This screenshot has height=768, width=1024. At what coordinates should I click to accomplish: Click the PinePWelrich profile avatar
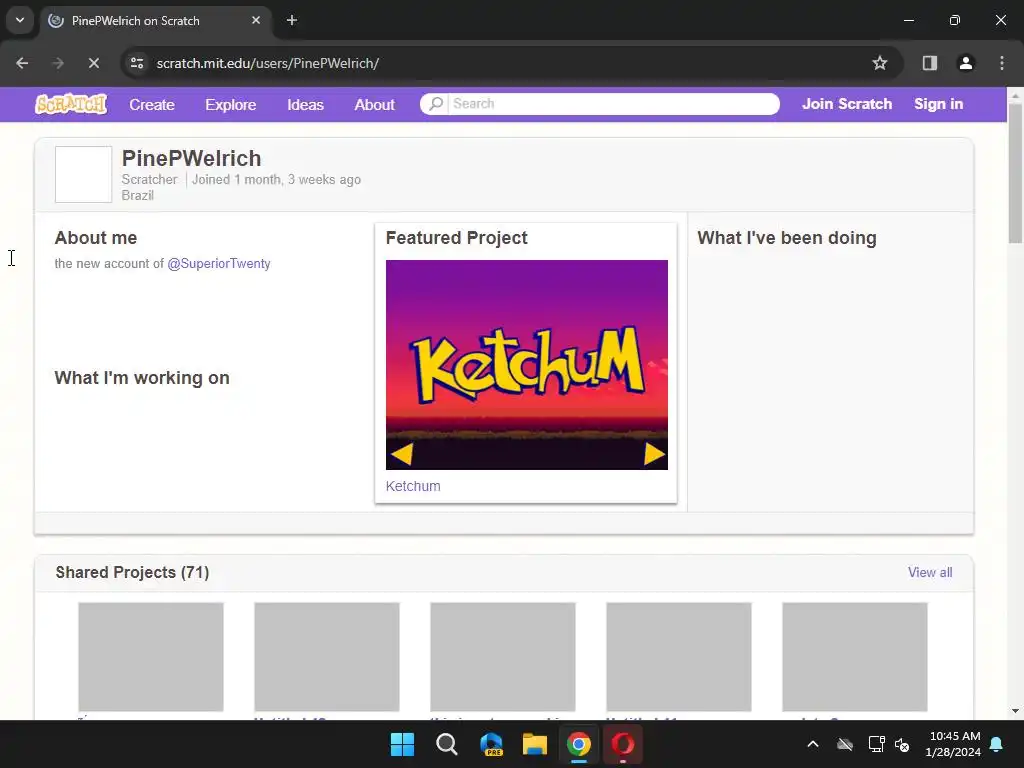pyautogui.click(x=84, y=174)
